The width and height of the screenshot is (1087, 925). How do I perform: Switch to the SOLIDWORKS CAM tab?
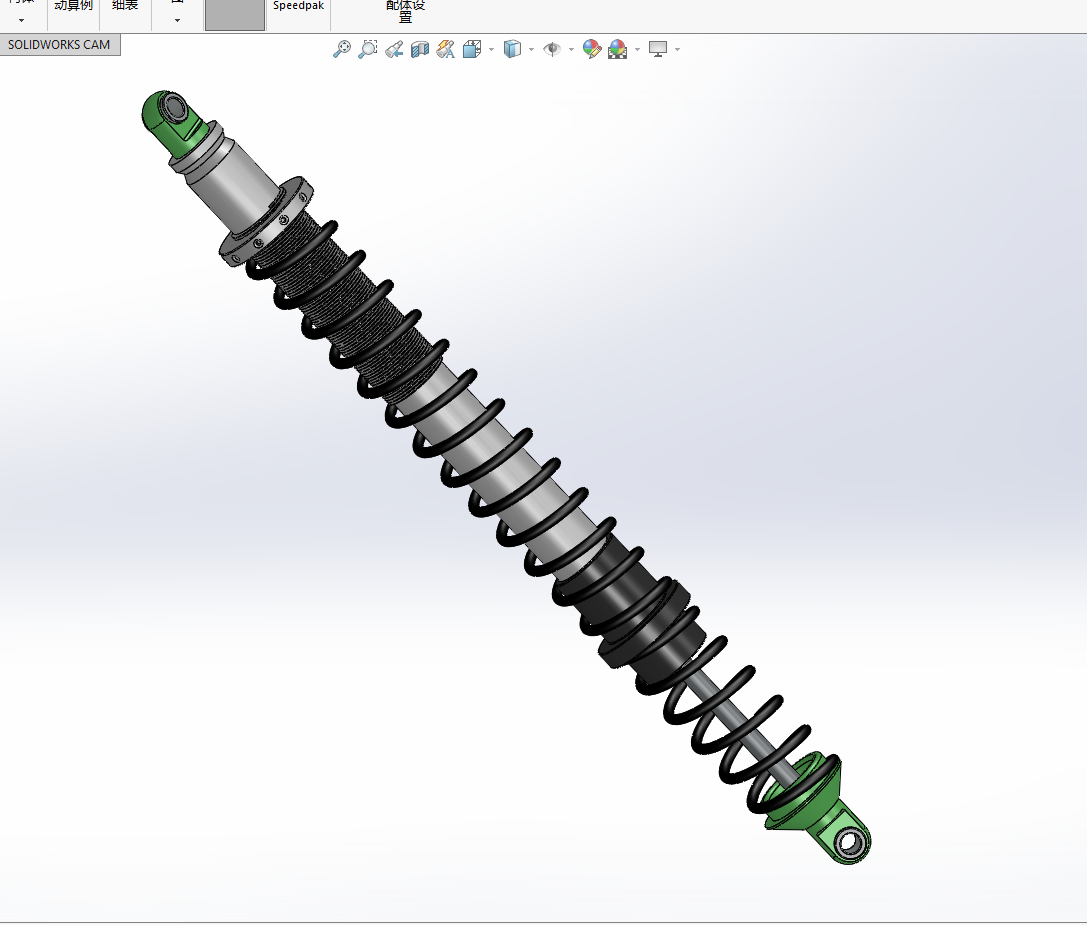click(x=60, y=45)
